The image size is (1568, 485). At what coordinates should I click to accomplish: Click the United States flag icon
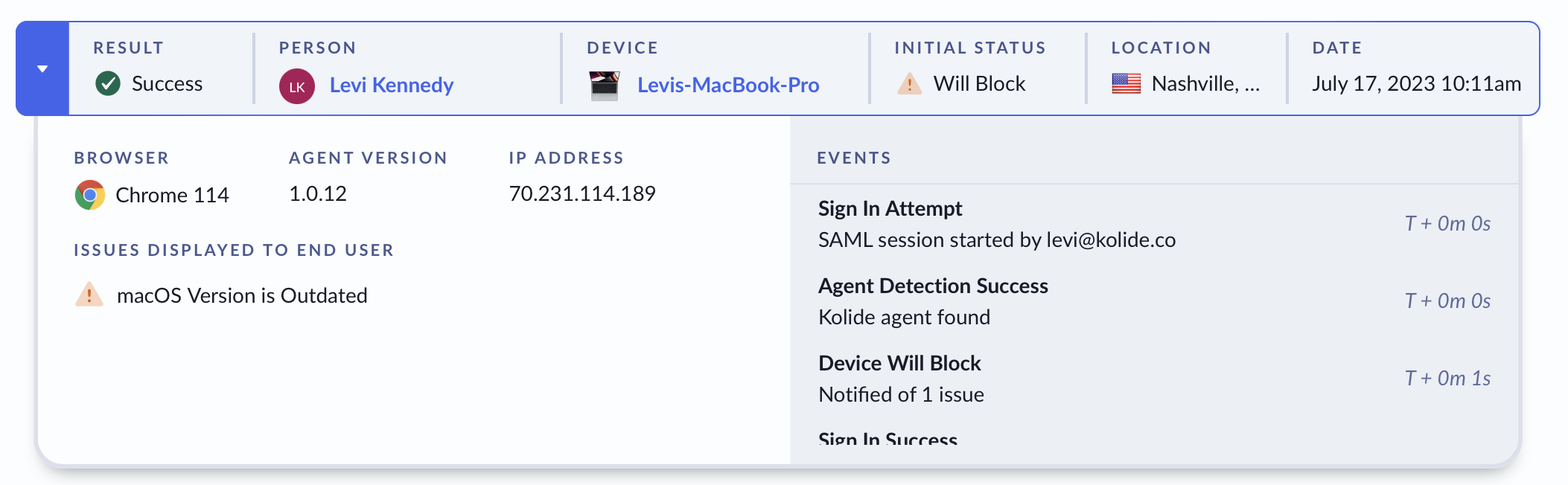(x=1126, y=83)
